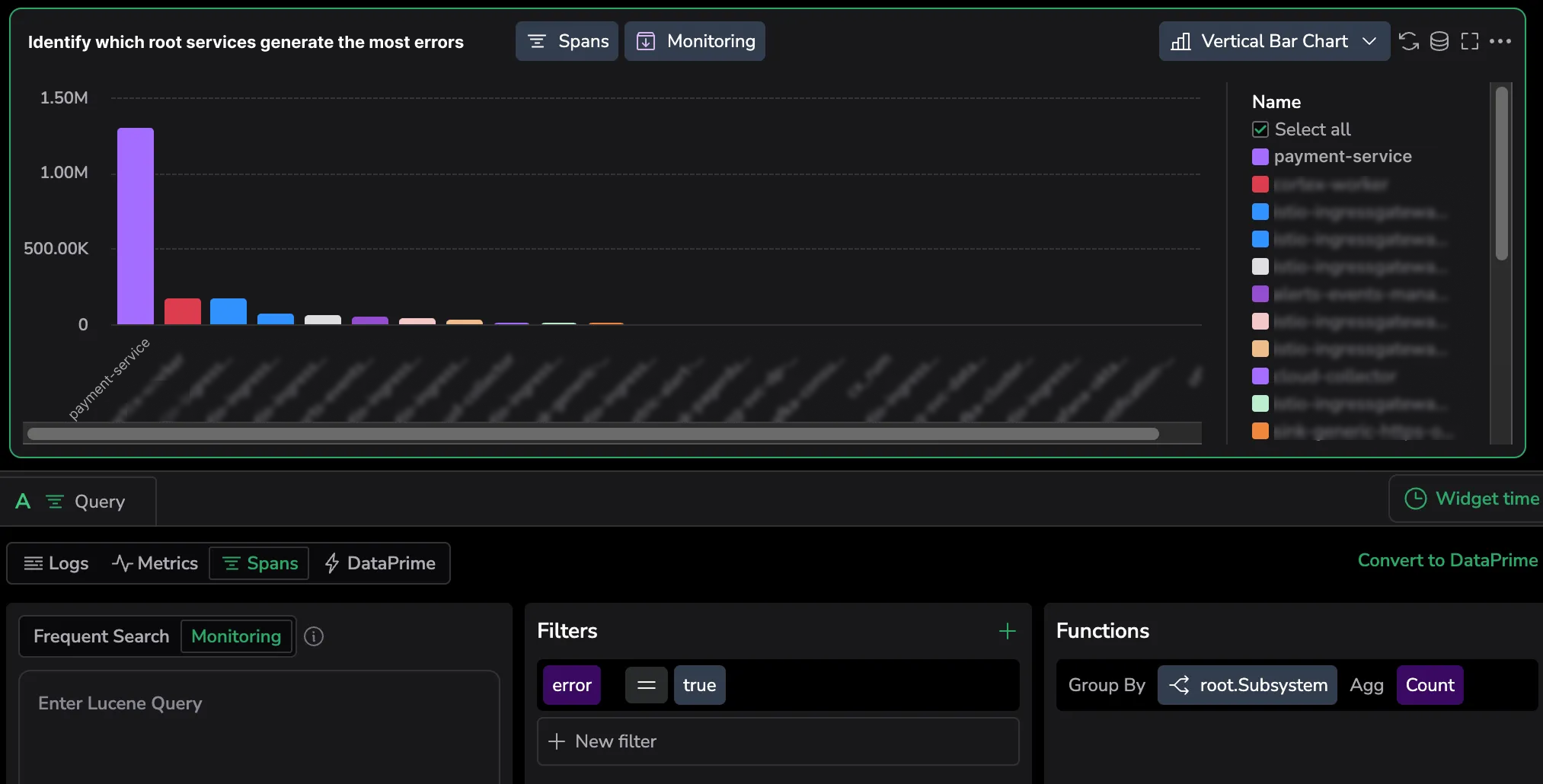Toggle the Select all checkbox

point(1260,129)
